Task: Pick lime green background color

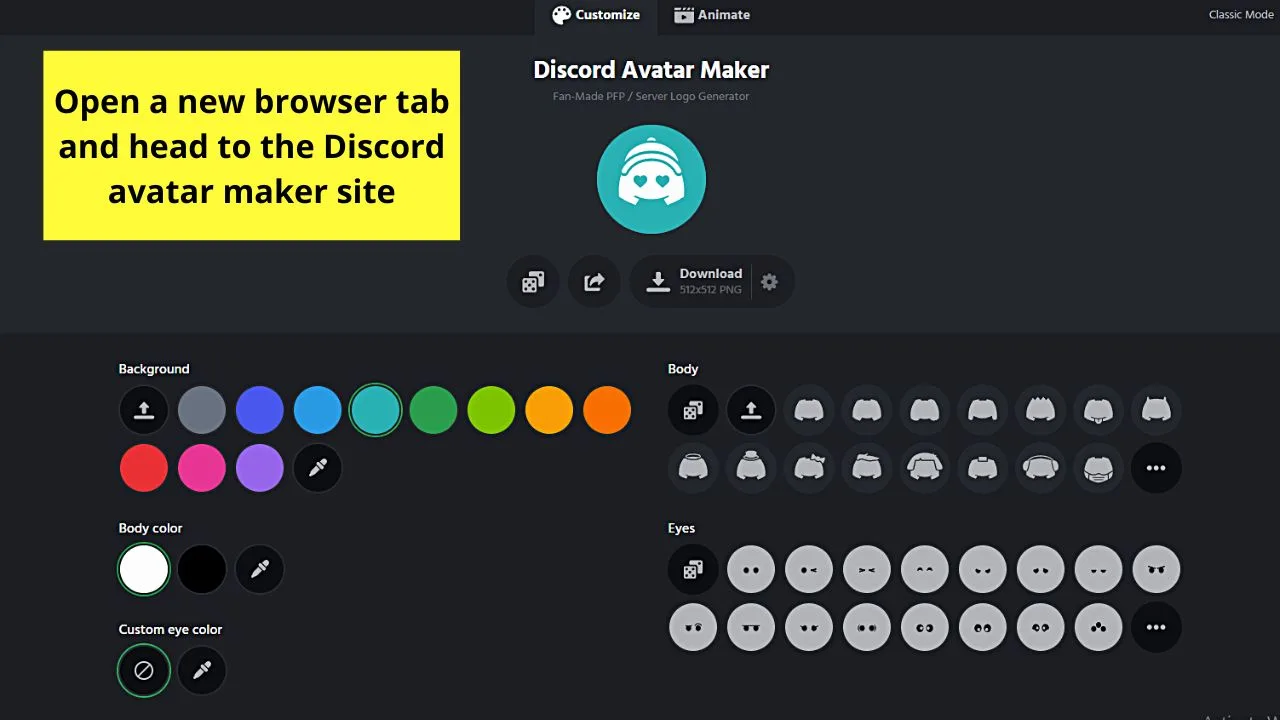Action: pyautogui.click(x=492, y=410)
